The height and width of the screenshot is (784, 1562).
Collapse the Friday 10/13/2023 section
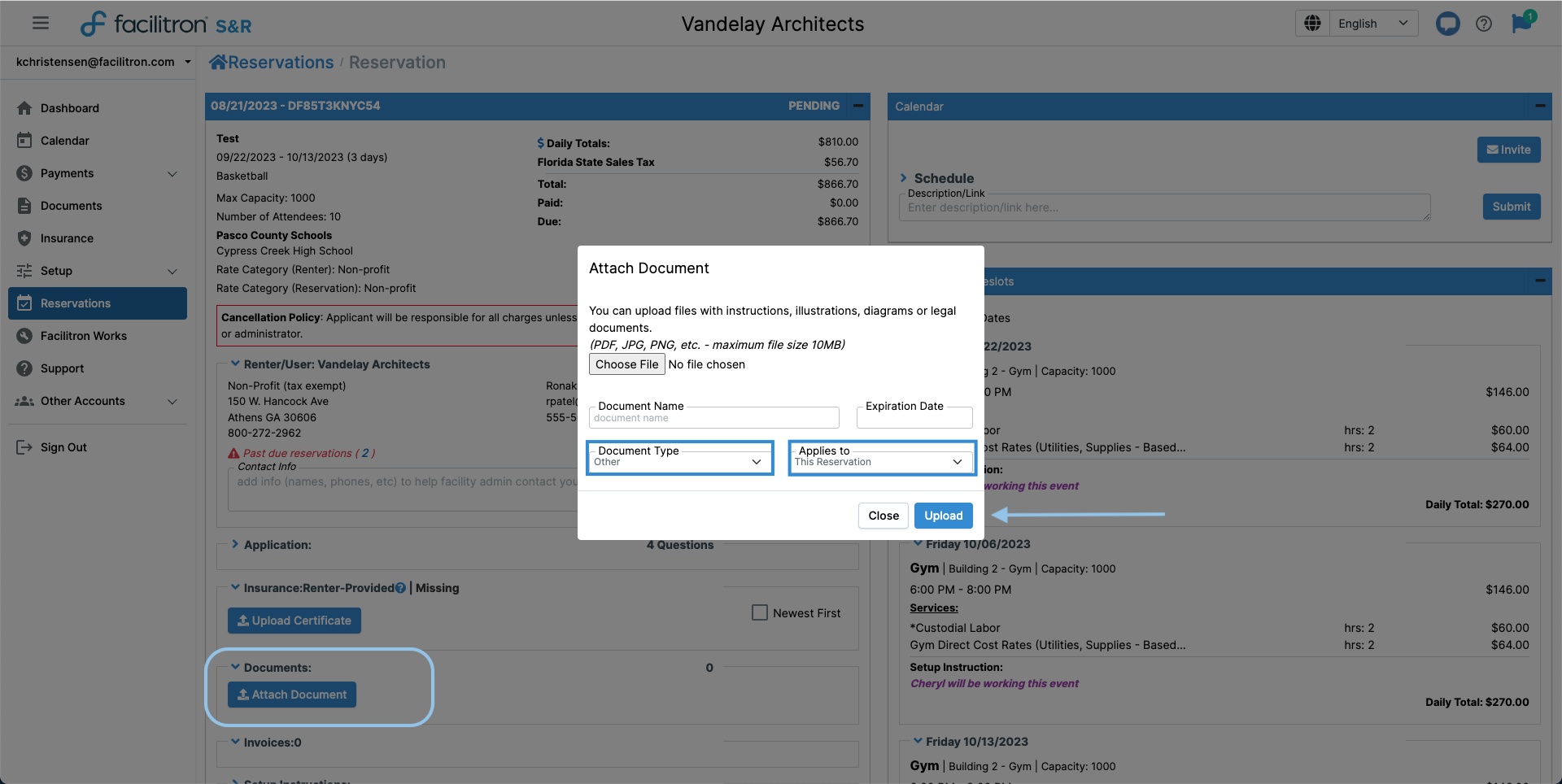[x=918, y=741]
